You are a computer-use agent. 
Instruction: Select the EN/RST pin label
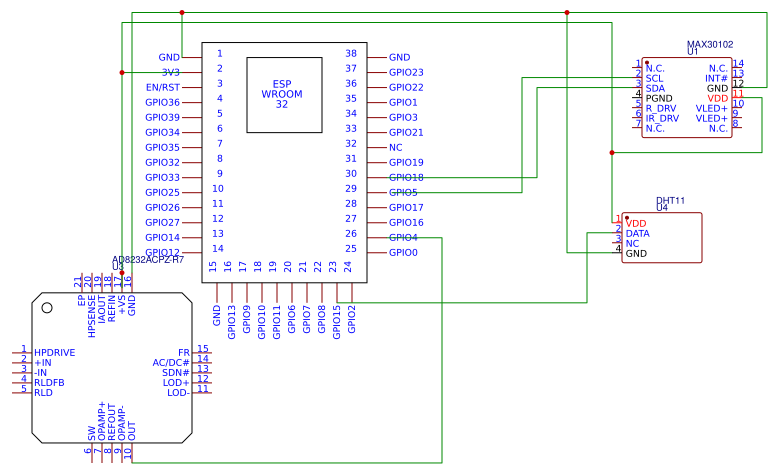coord(162,87)
